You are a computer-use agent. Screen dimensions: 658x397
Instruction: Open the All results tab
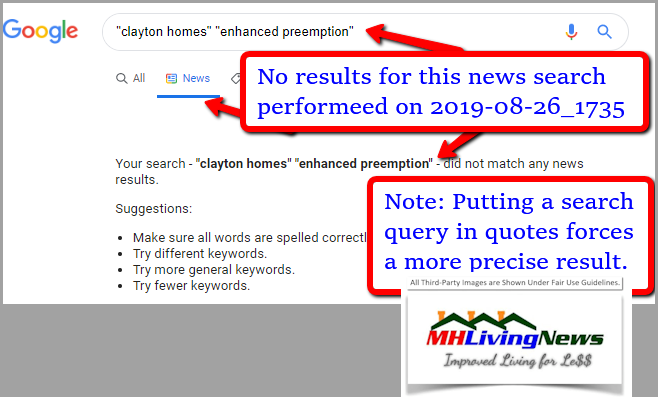click(x=131, y=78)
